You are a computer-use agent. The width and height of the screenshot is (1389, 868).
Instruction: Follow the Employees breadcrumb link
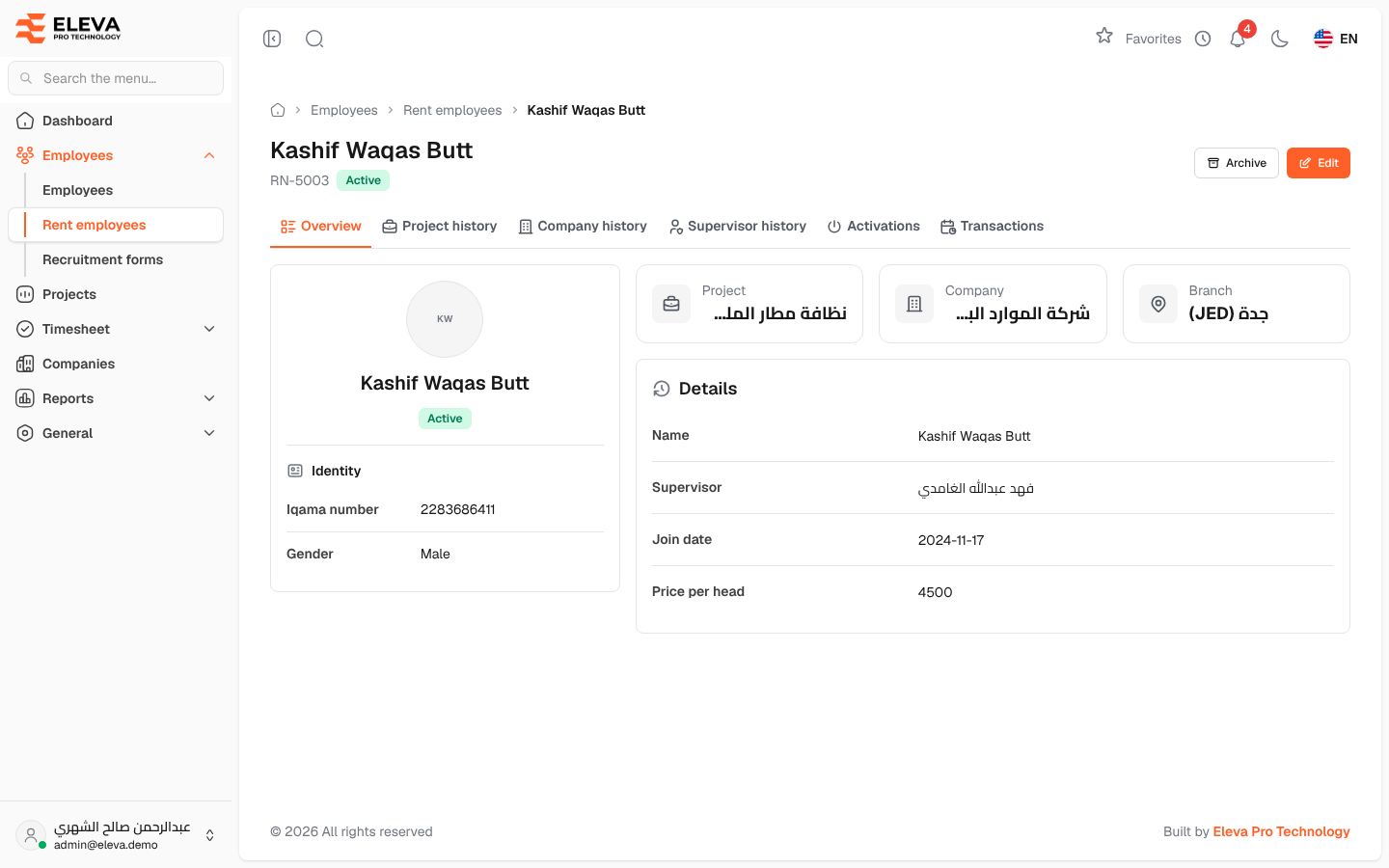(x=344, y=110)
